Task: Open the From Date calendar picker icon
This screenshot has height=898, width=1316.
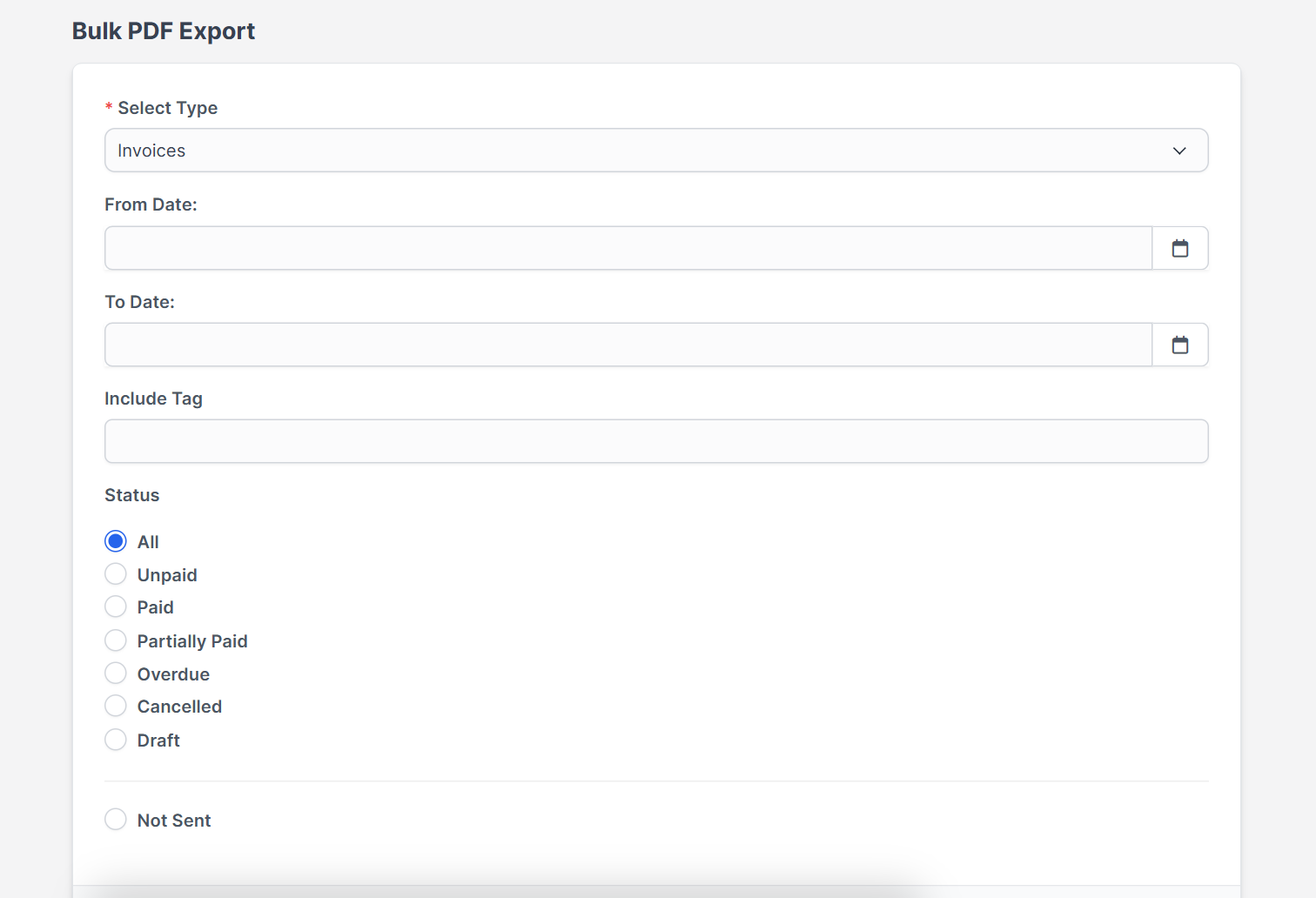Action: (1180, 248)
